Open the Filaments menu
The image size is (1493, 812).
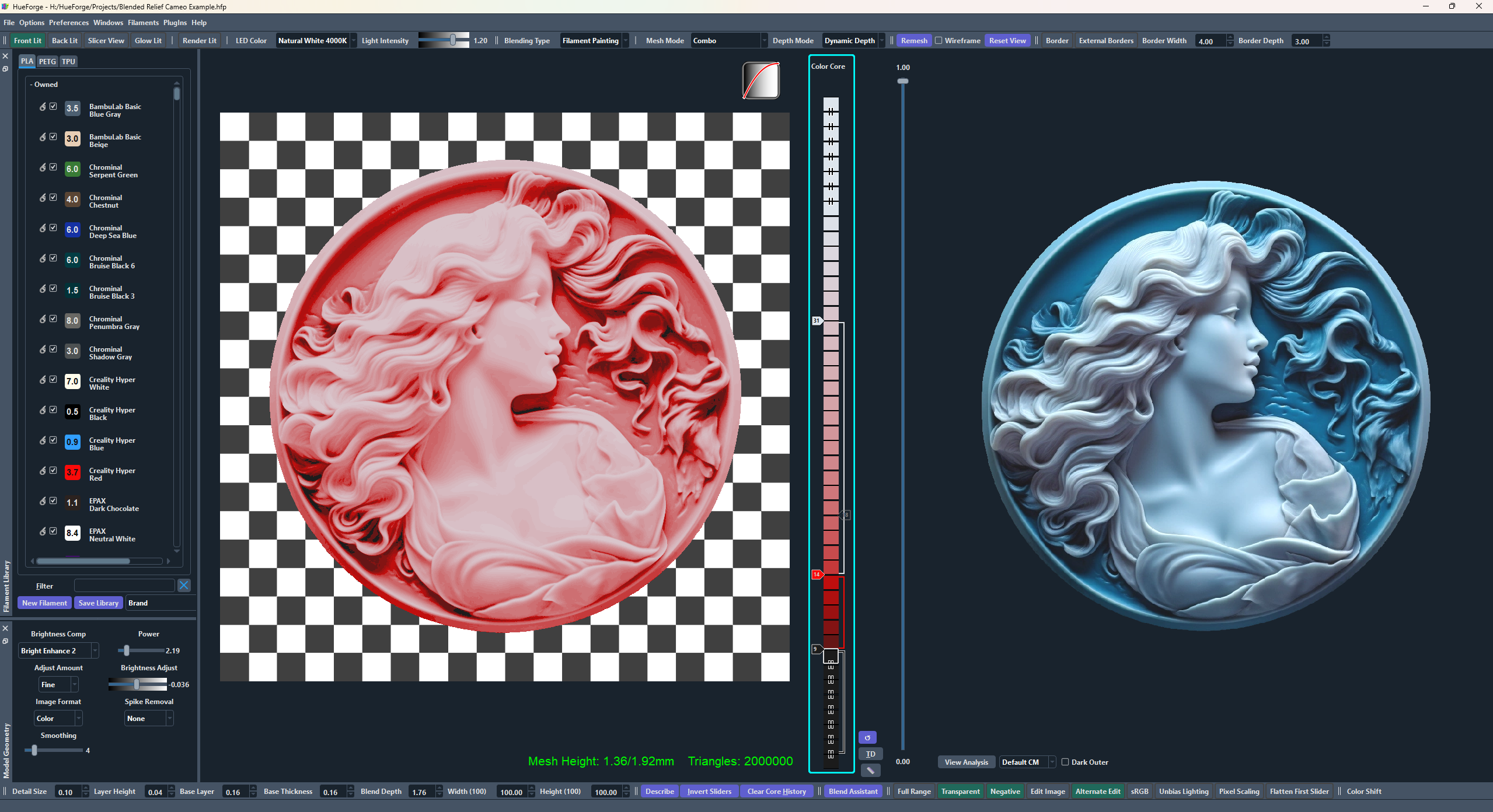(143, 23)
